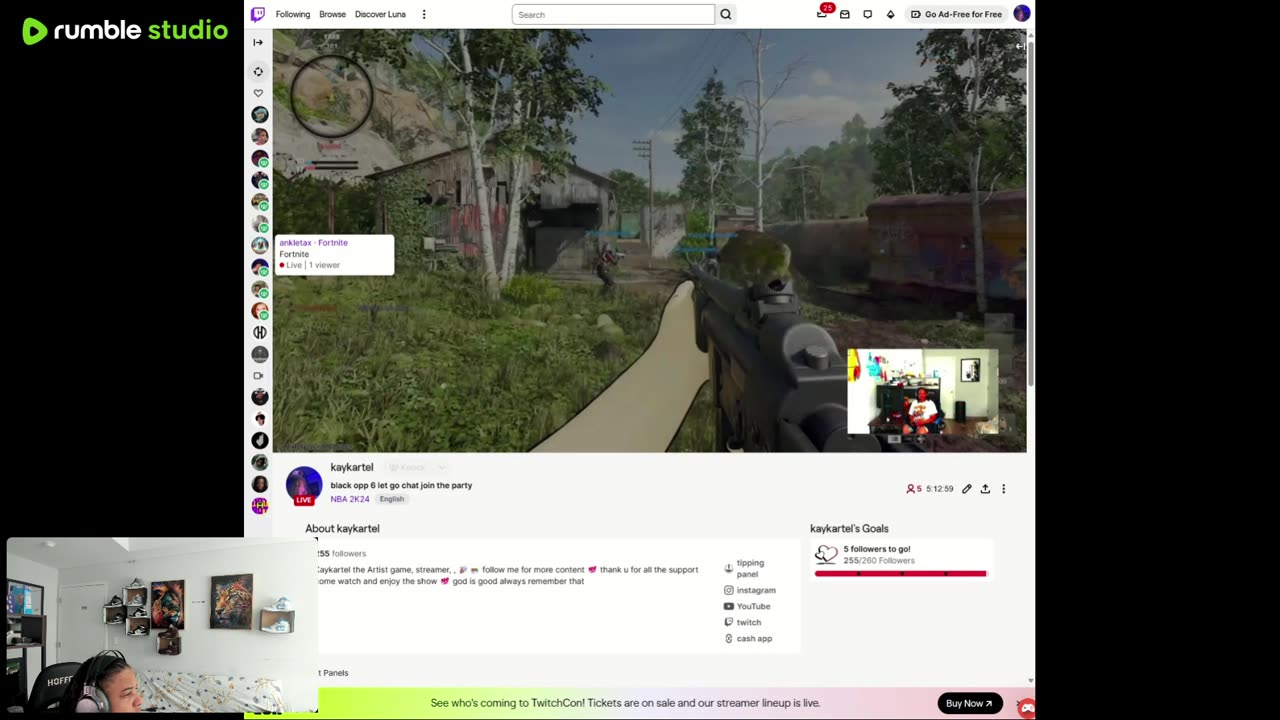Image resolution: width=1280 pixels, height=720 pixels.
Task: Click the About kaykartel heading
Action: point(342,528)
